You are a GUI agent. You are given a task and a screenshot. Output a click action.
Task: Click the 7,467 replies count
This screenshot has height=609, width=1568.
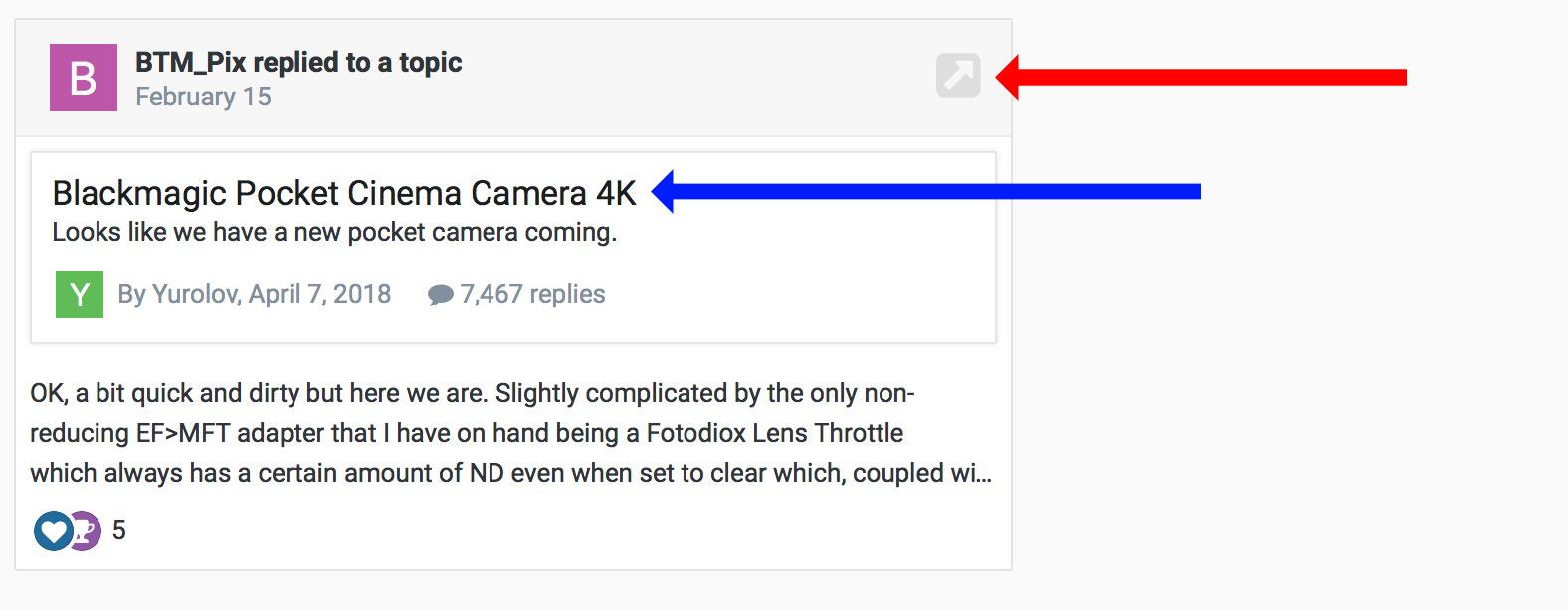pyautogui.click(x=532, y=294)
